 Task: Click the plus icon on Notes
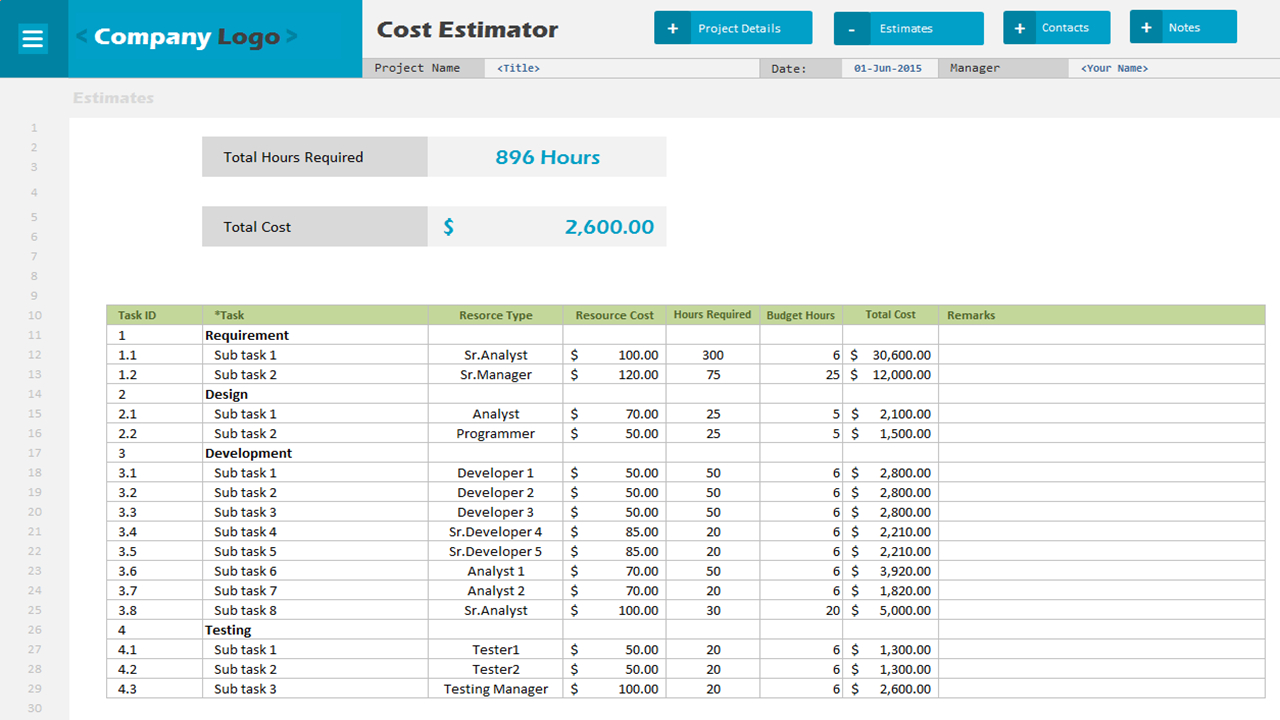[x=1146, y=28]
